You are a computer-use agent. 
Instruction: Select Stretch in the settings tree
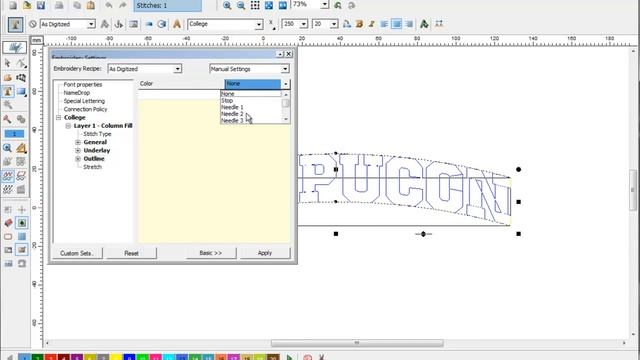[93, 167]
